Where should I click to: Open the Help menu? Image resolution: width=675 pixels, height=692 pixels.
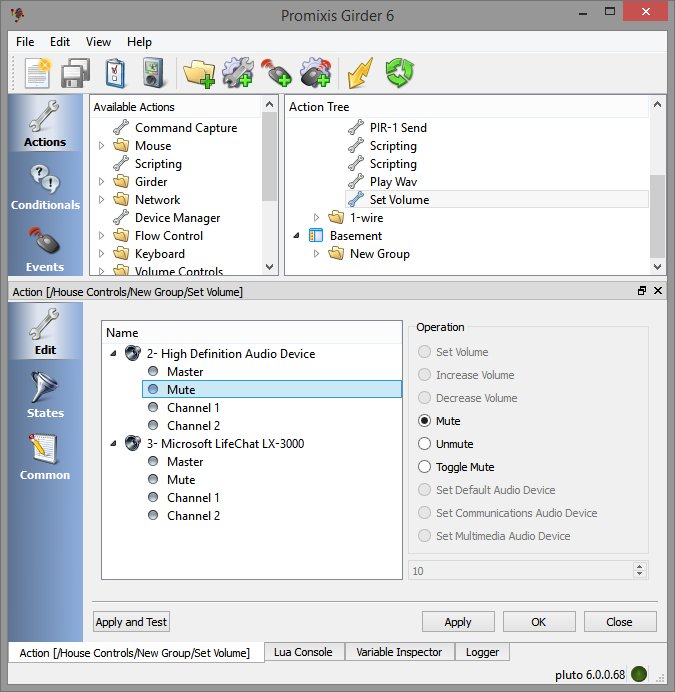click(x=140, y=42)
